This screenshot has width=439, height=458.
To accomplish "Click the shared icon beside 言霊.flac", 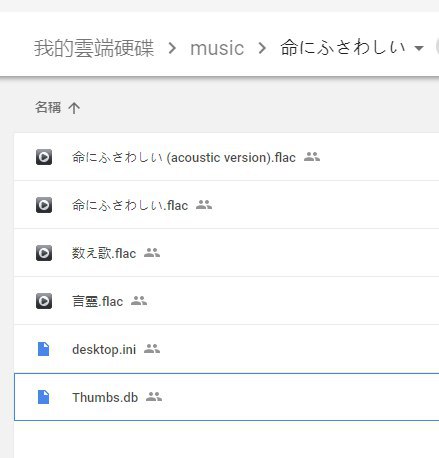I will 139,301.
